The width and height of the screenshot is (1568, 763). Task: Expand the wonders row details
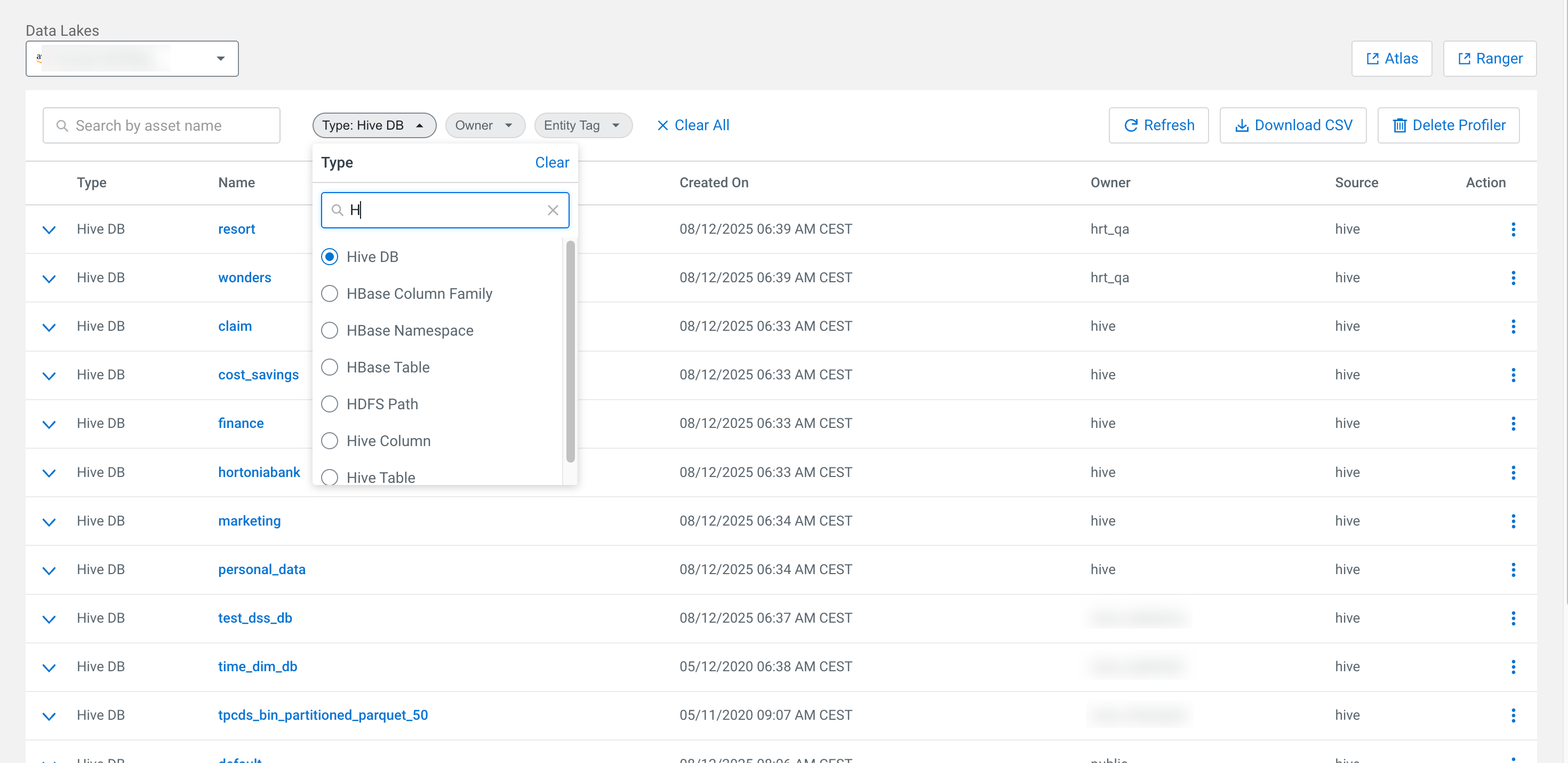point(49,279)
